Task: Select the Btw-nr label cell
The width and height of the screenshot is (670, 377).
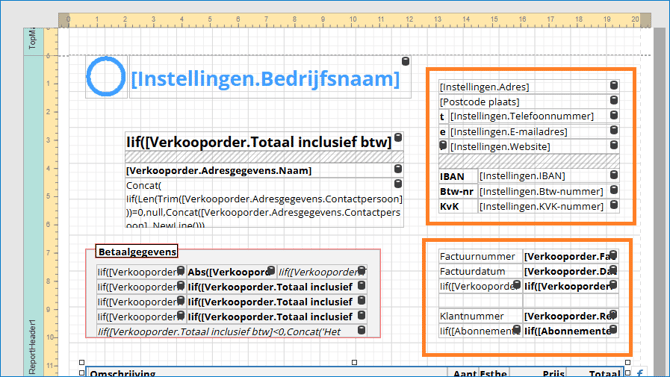Action: point(458,191)
